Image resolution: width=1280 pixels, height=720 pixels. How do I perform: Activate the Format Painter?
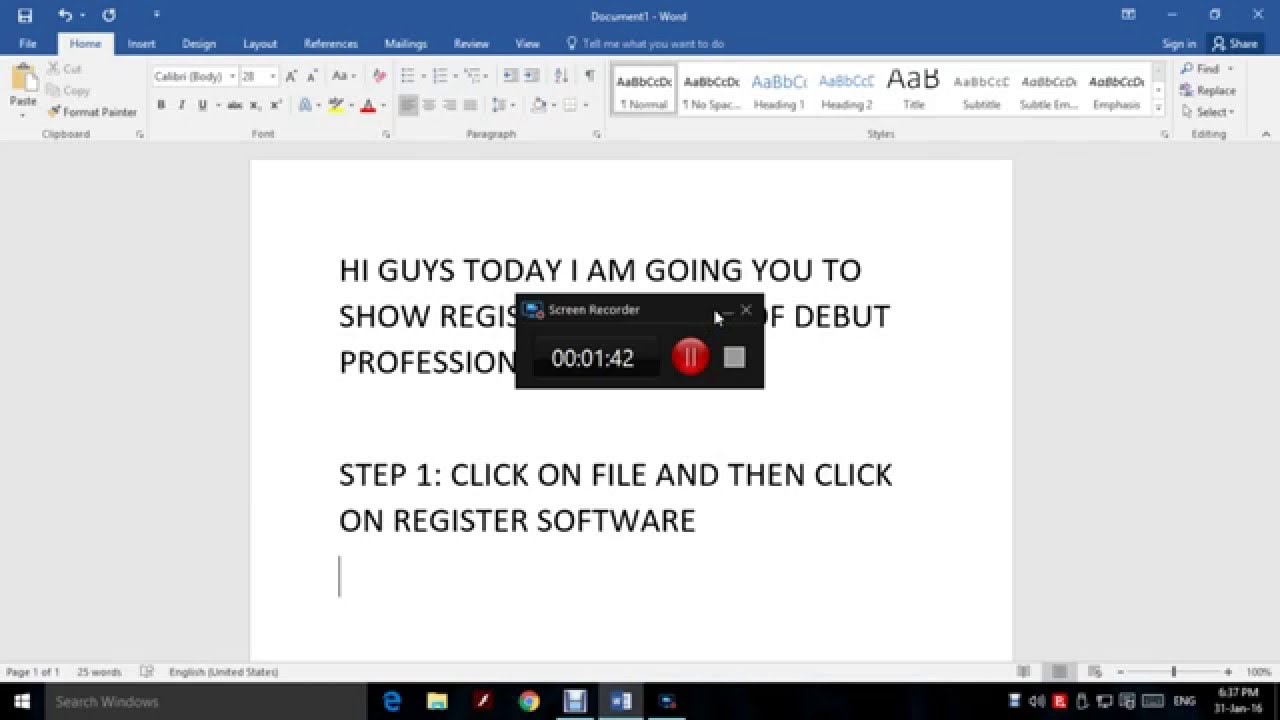[x=92, y=112]
